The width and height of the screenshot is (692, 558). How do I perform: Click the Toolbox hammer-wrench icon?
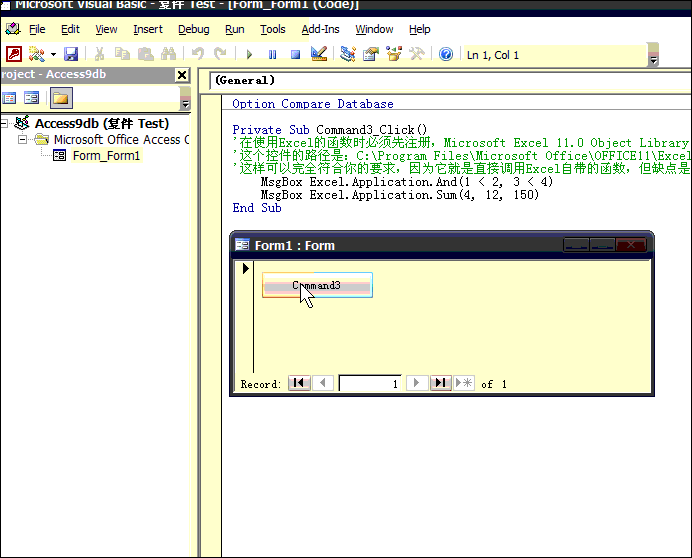[x=417, y=54]
